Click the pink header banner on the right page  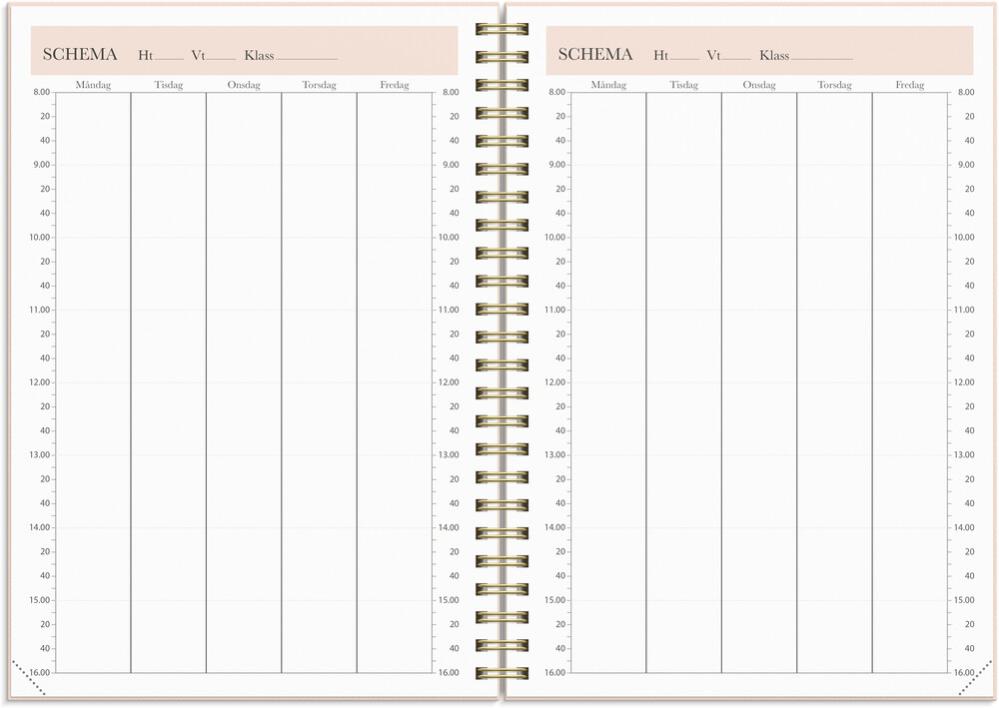[x=900, y=50]
